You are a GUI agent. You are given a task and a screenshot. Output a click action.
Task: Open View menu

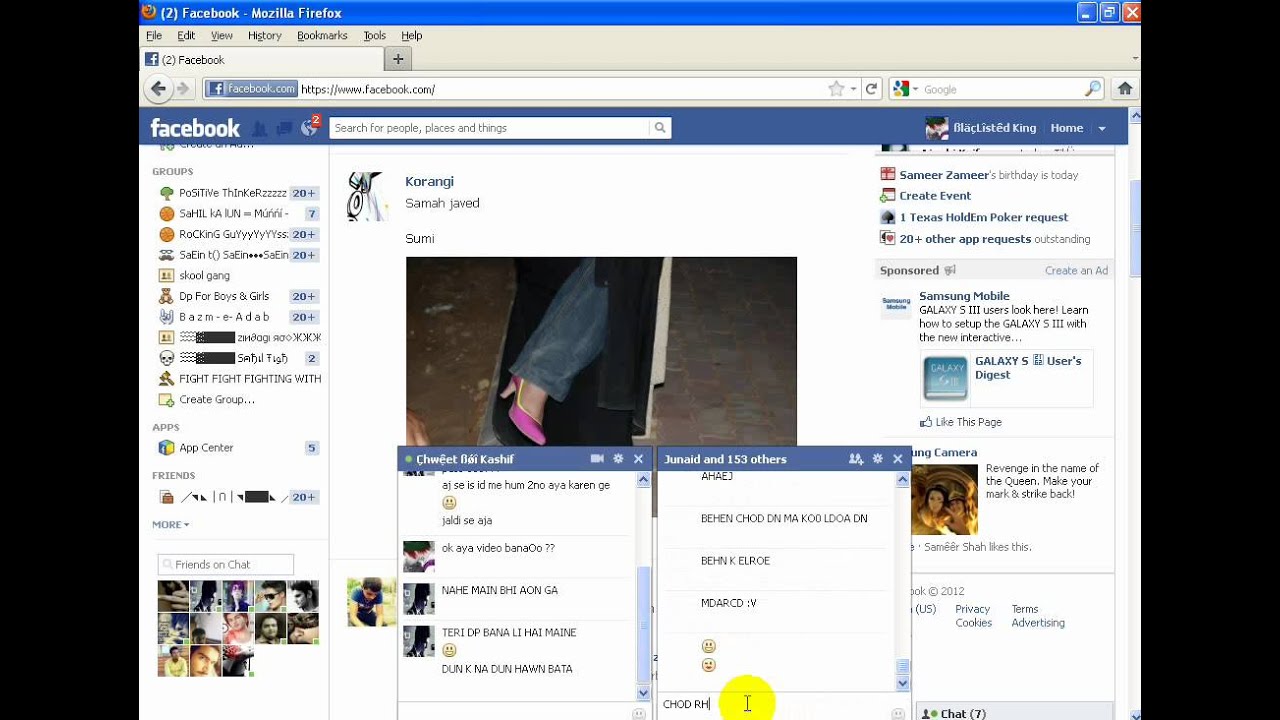click(x=221, y=35)
